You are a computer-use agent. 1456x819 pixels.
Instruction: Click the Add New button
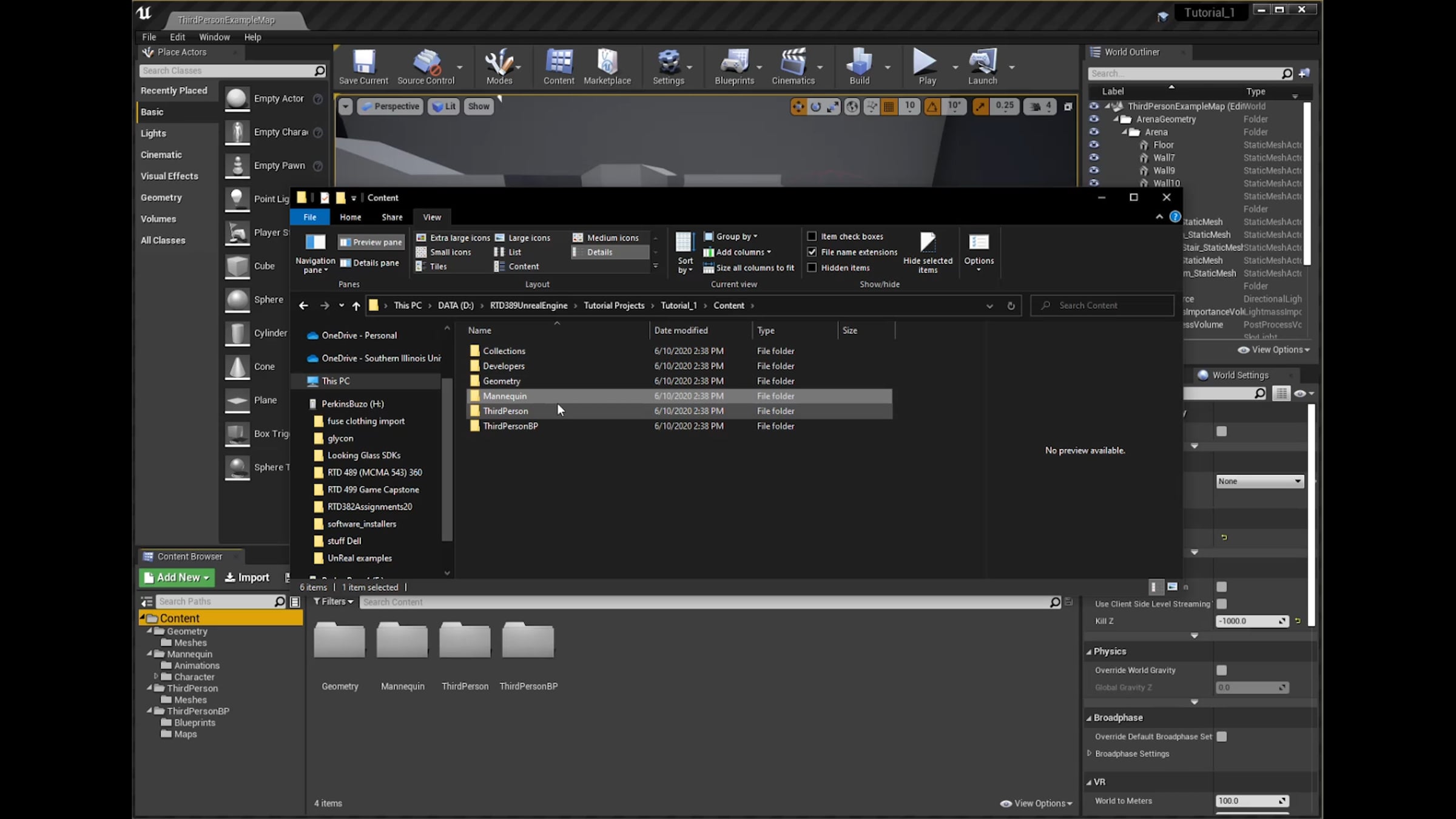(177, 578)
